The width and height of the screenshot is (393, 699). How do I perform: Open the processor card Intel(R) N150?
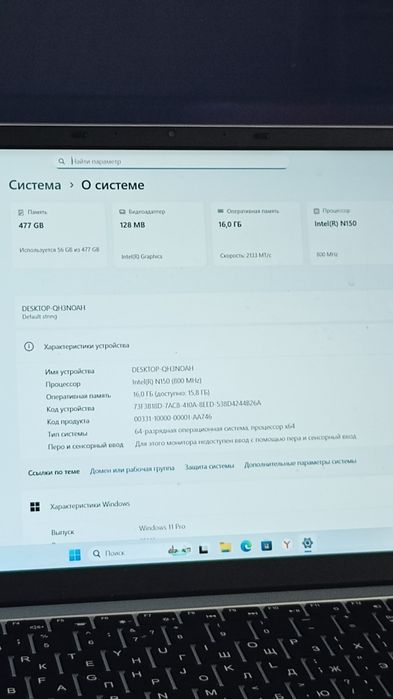pyautogui.click(x=350, y=234)
